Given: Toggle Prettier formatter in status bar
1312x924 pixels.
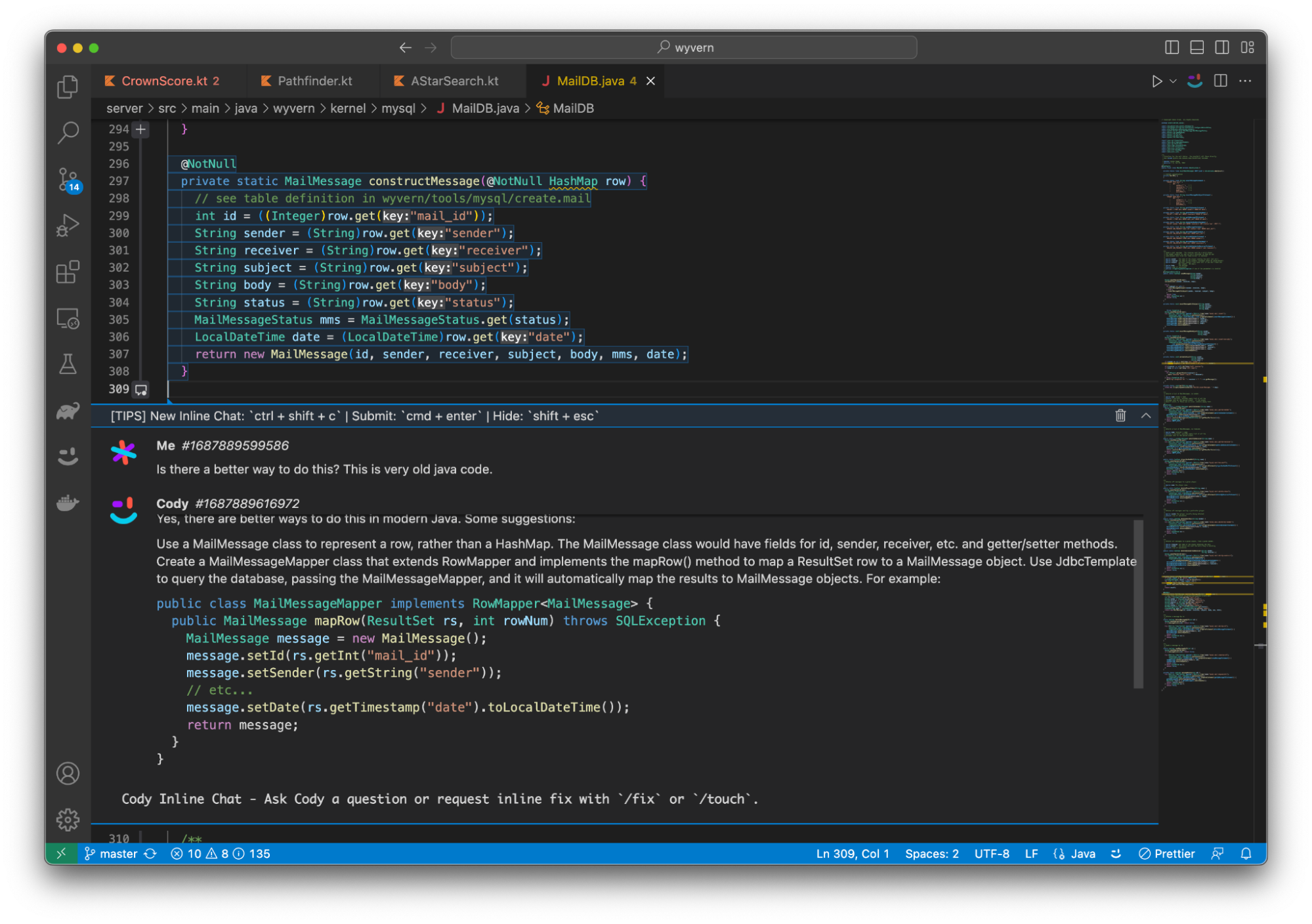Looking at the screenshot, I should pos(1166,853).
